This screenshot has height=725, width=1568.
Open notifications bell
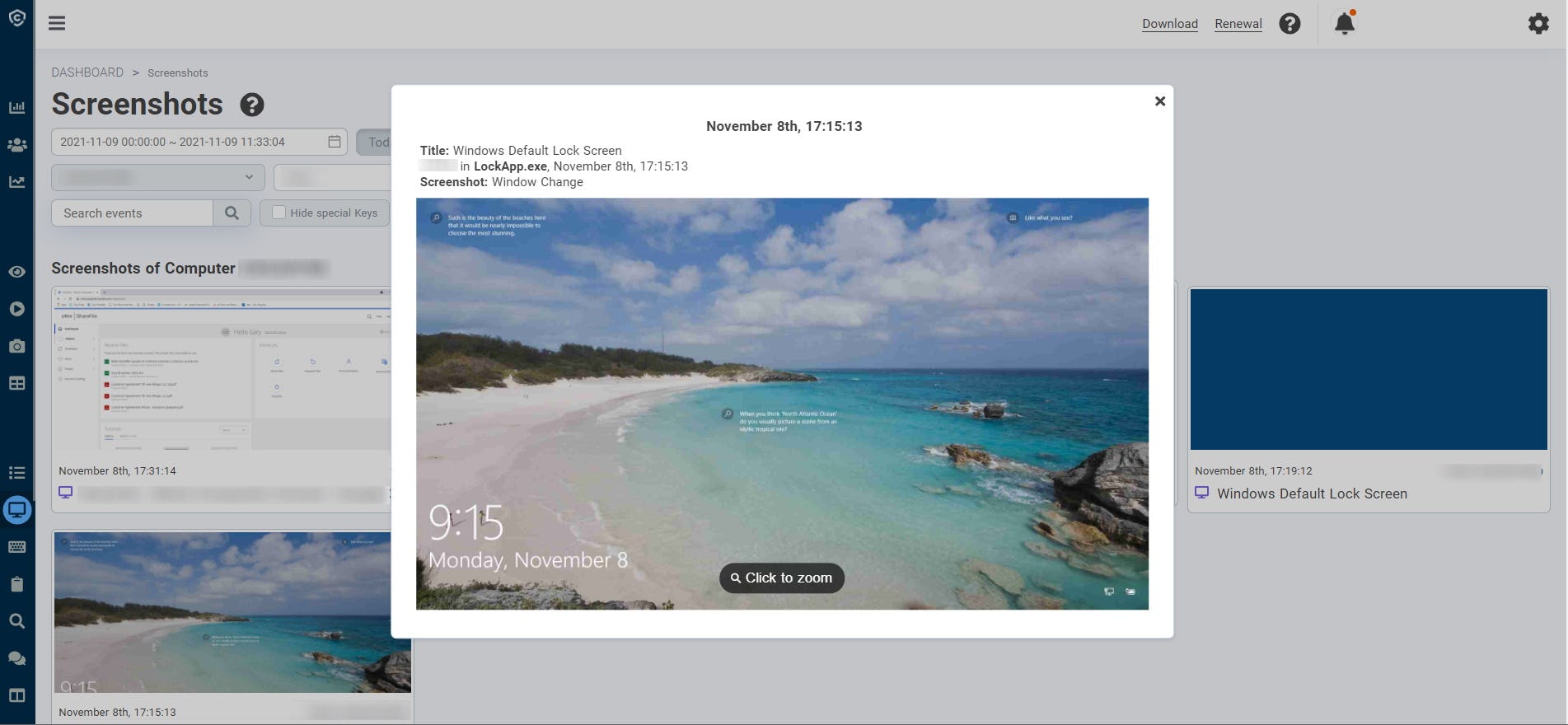coord(1344,23)
